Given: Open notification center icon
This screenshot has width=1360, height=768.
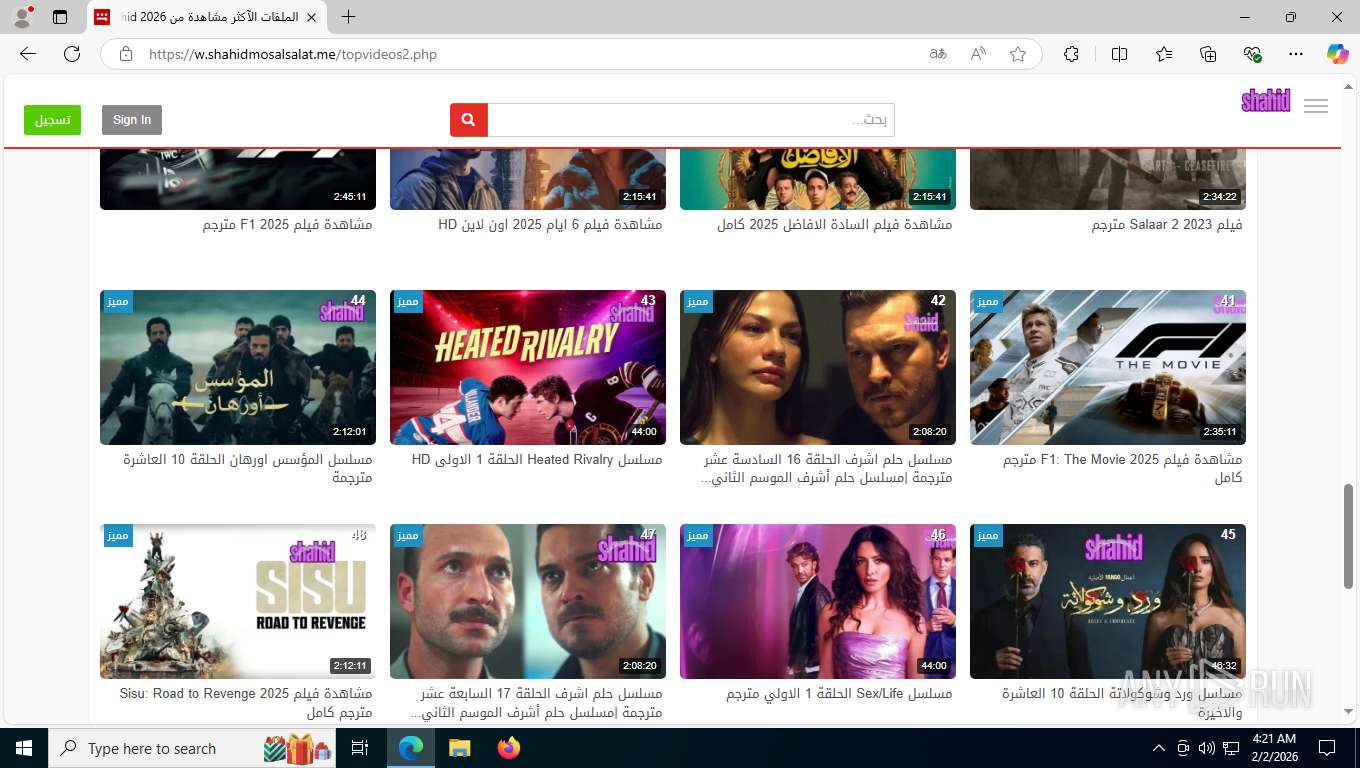Looking at the screenshot, I should (x=1327, y=748).
